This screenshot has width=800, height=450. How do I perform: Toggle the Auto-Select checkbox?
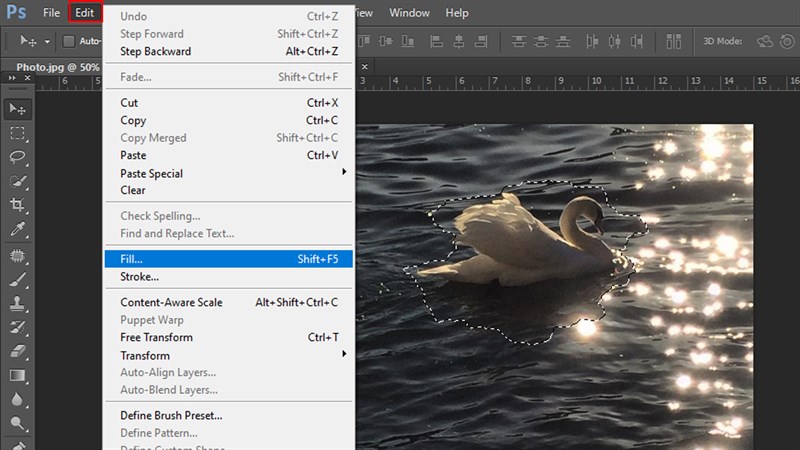pyautogui.click(x=68, y=41)
